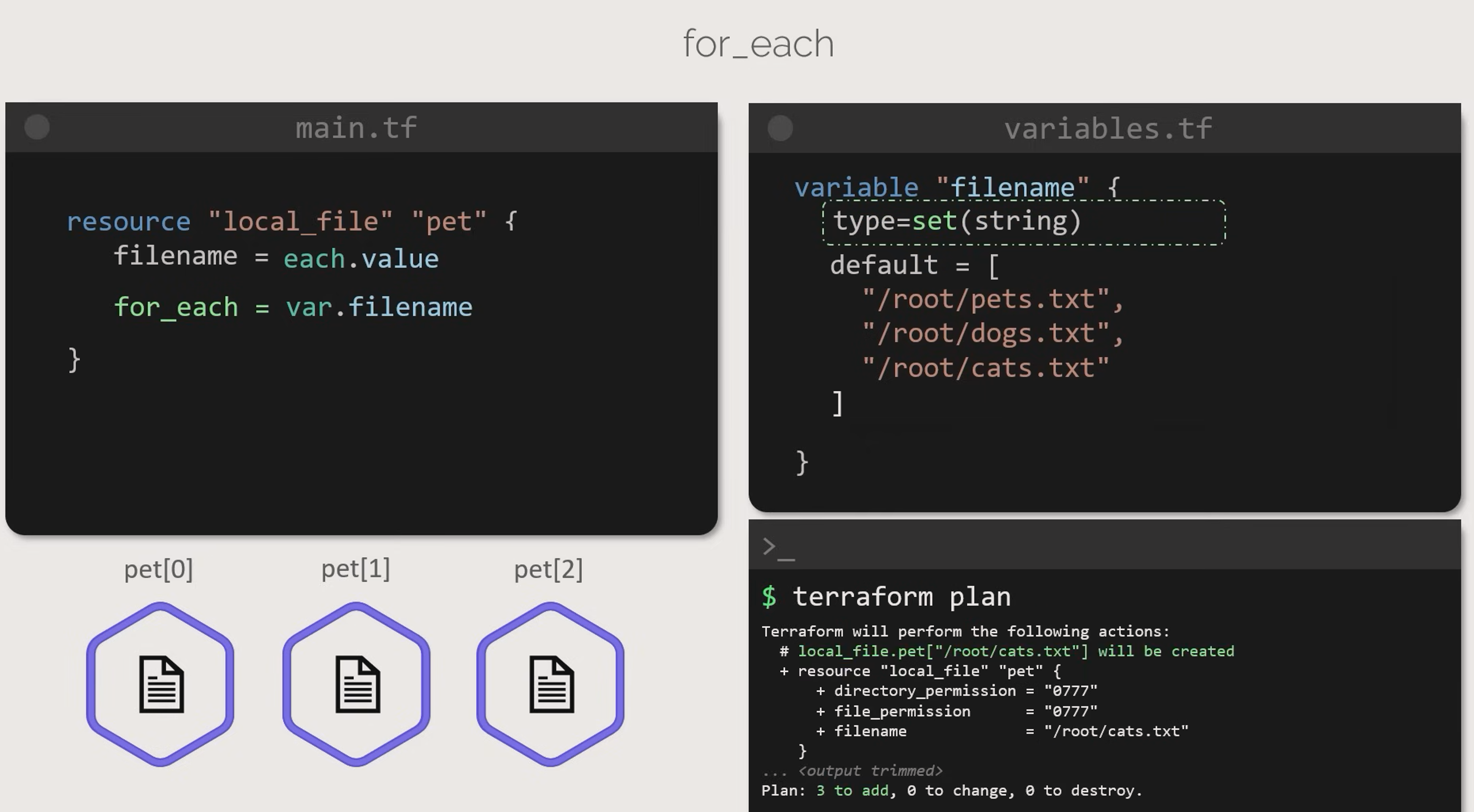The height and width of the screenshot is (812, 1474).
Task: Click the pet[1] label text
Action: (x=355, y=569)
